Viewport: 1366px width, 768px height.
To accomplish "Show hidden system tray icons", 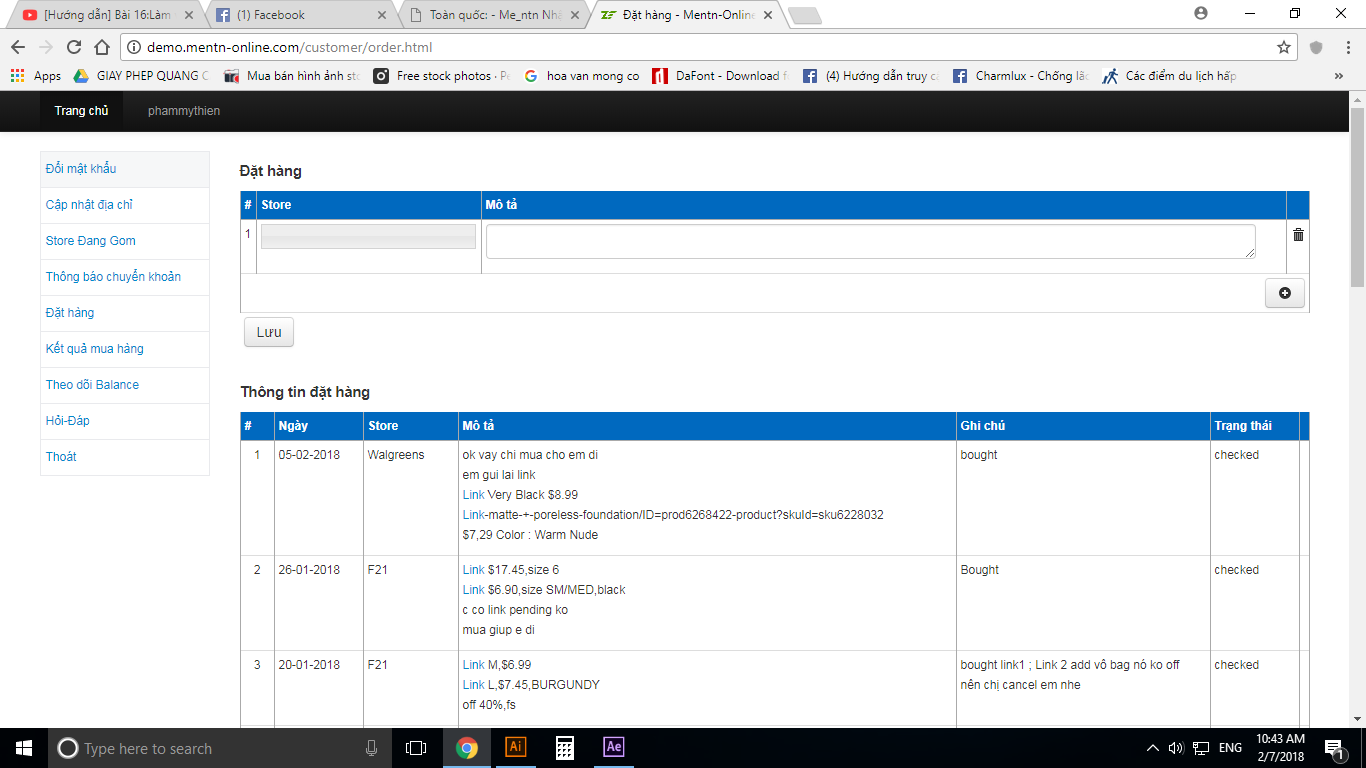I will (x=1152, y=748).
